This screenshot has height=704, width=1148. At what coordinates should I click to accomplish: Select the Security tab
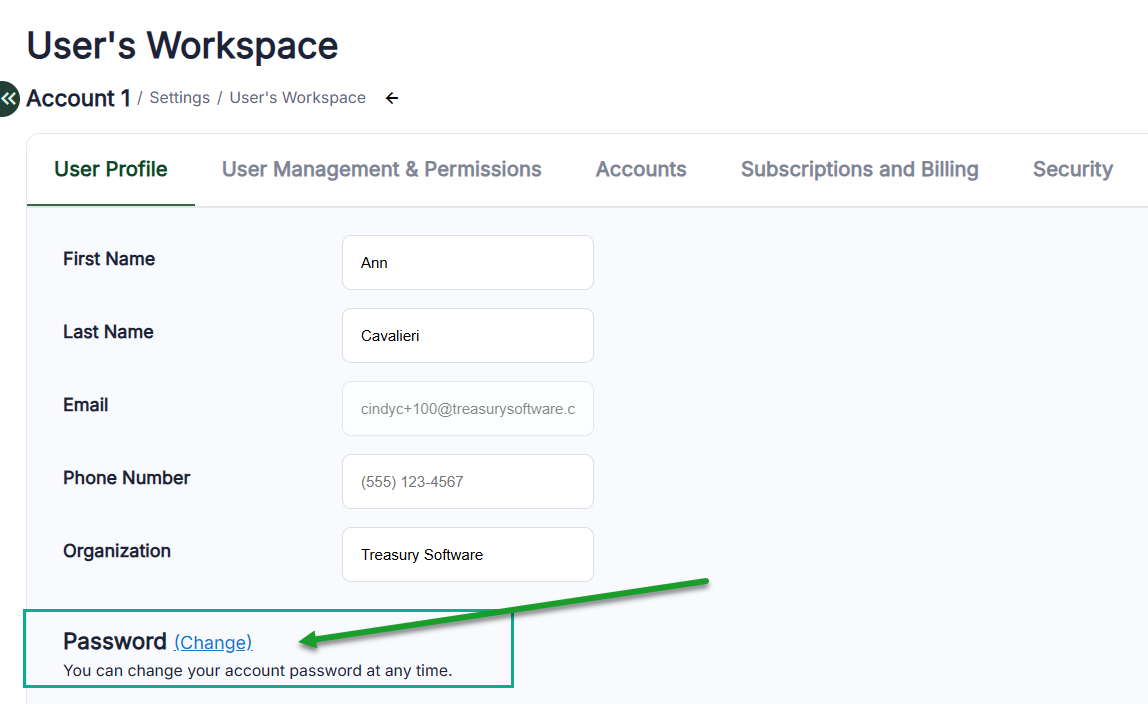1072,169
